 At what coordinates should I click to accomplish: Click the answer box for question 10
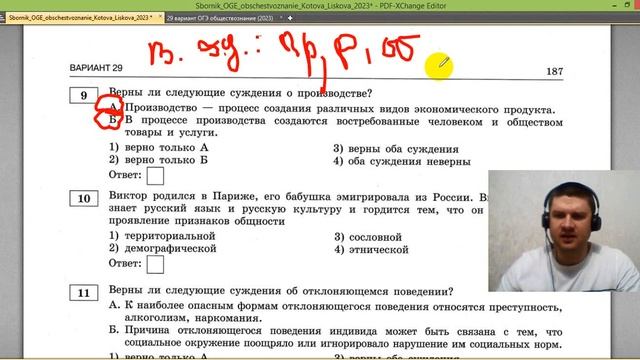(x=155, y=264)
